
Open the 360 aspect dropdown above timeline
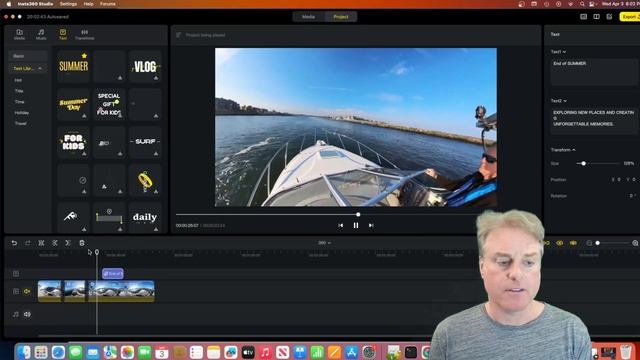(324, 243)
